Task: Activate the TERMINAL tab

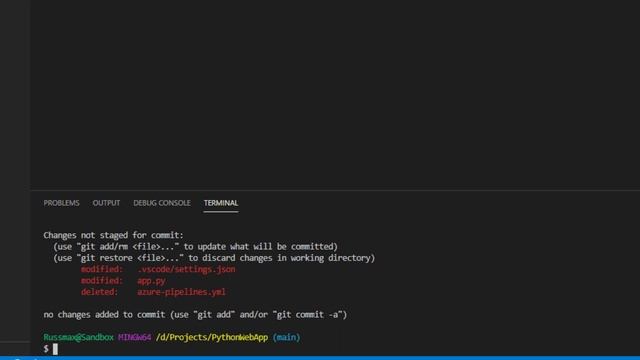Action: click(x=221, y=203)
